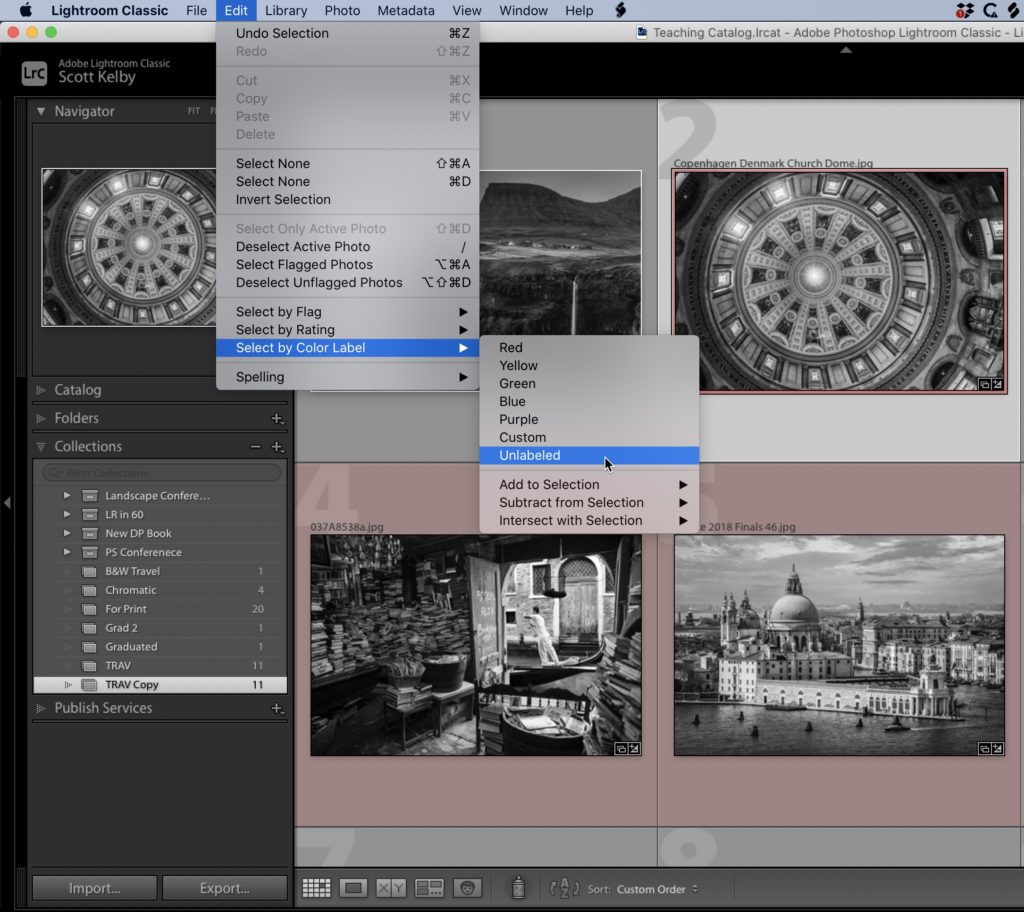Click badge icon on Church Dome thumbnail
The width and height of the screenshot is (1024, 912).
coord(991,384)
